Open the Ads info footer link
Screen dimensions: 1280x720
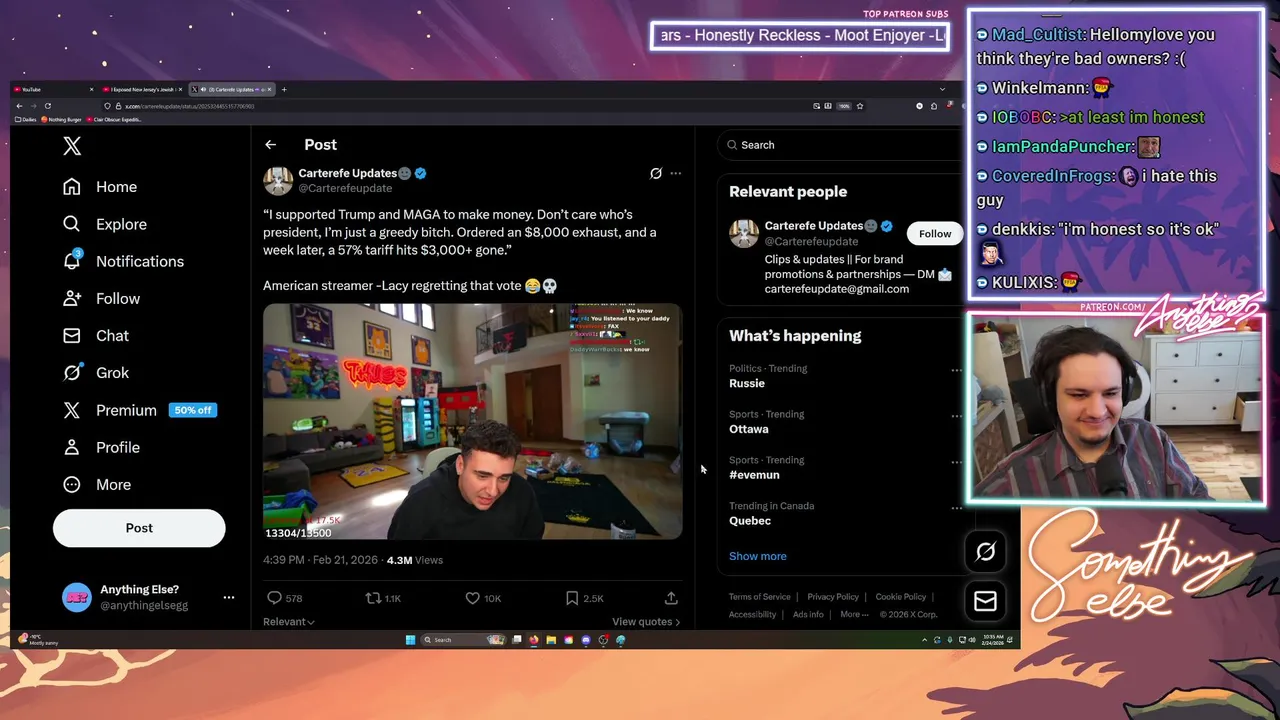808,615
